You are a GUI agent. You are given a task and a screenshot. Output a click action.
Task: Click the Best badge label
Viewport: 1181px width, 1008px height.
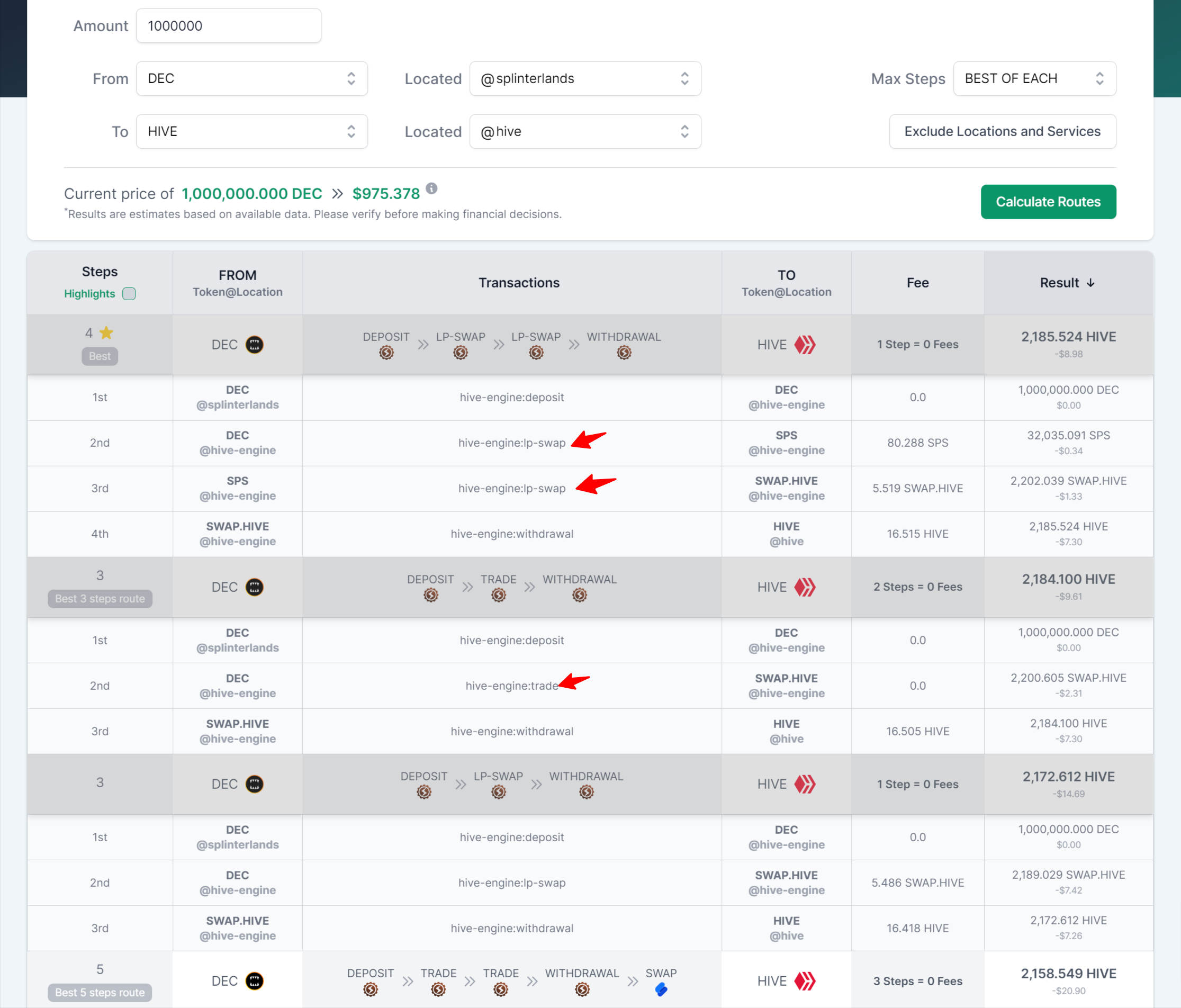coord(100,356)
